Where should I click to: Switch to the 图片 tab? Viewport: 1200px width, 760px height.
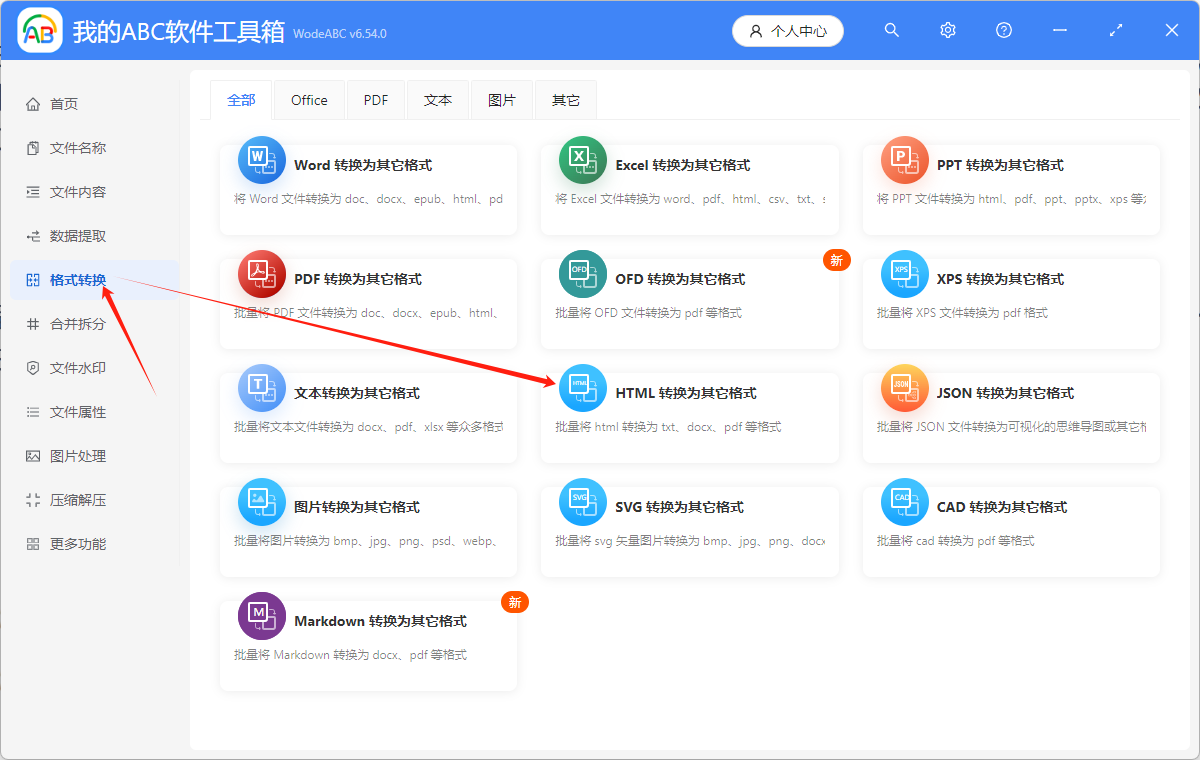pos(502,99)
